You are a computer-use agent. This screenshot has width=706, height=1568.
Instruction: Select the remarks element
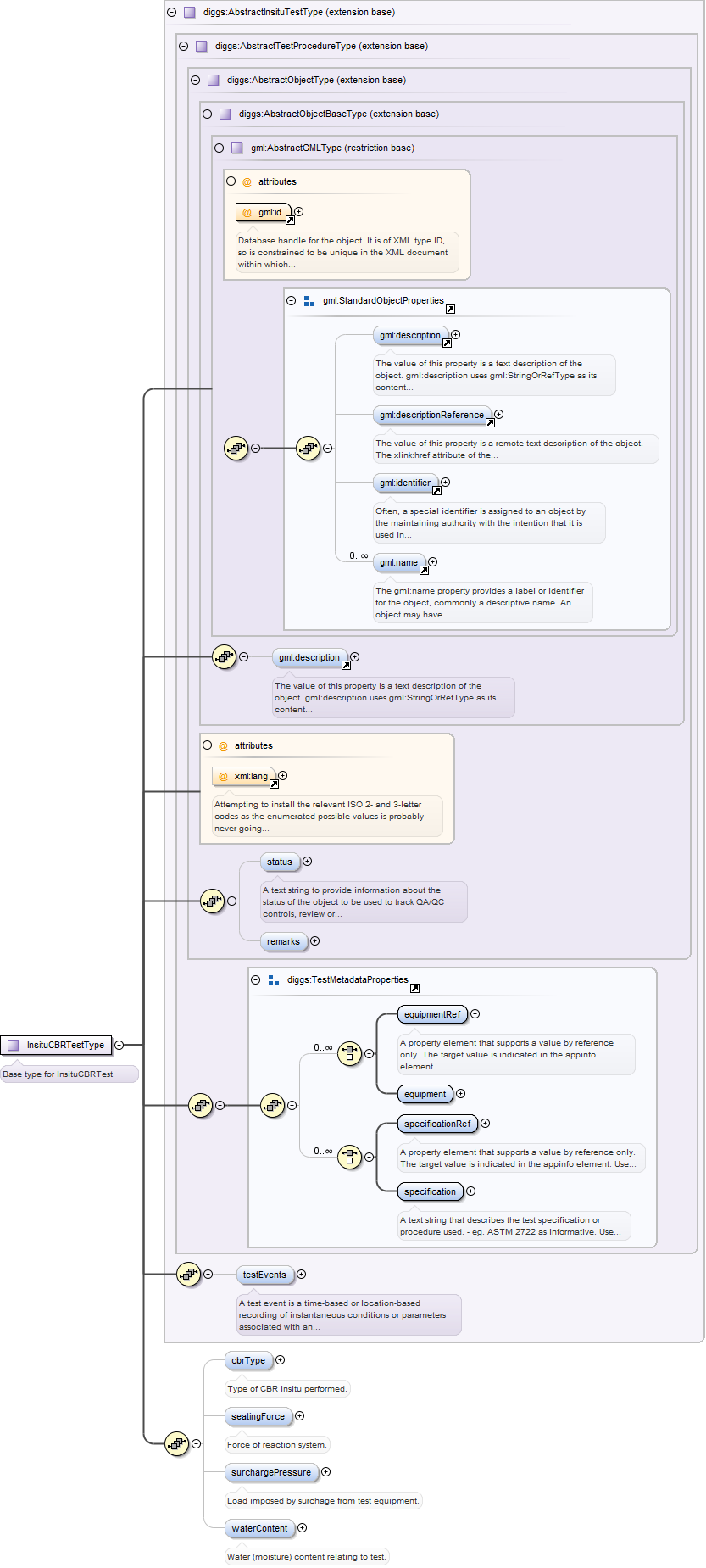(283, 941)
